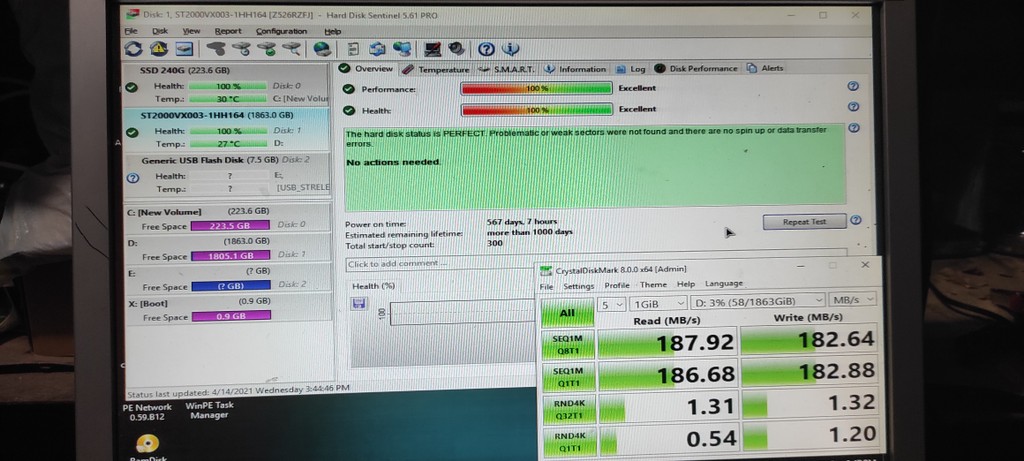Image resolution: width=1024 pixels, height=461 pixels.
Task: Run the SEQ1M Q8T1 test
Action: [x=568, y=343]
